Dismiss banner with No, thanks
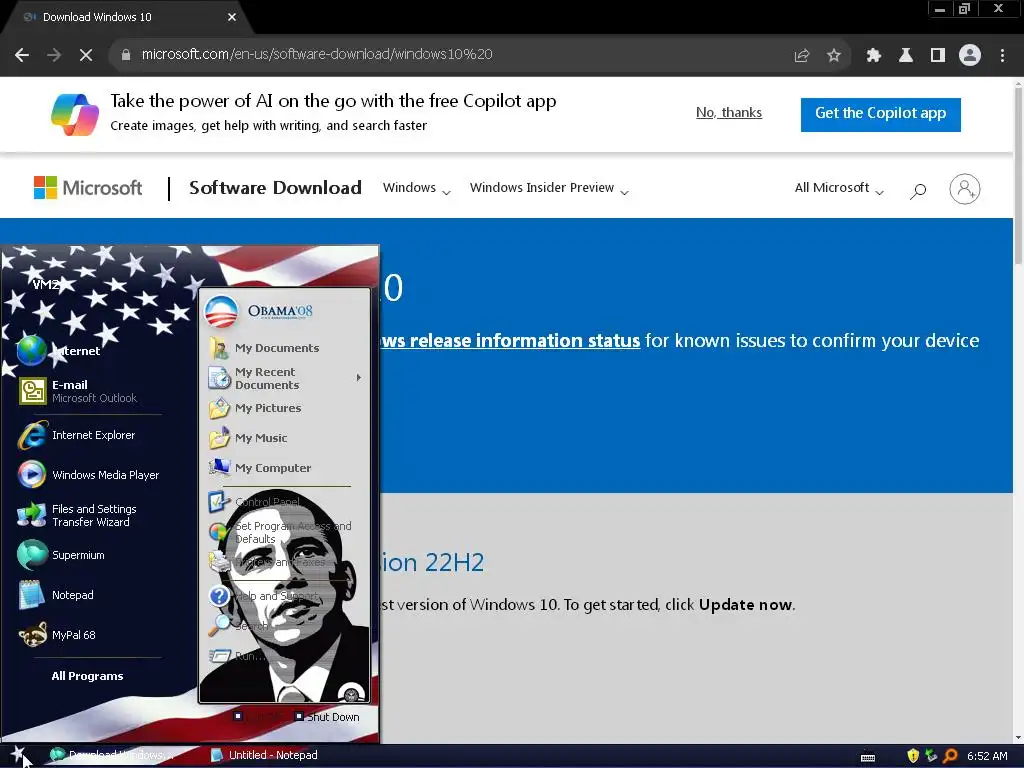Screen dimensions: 1024x768 729,113
